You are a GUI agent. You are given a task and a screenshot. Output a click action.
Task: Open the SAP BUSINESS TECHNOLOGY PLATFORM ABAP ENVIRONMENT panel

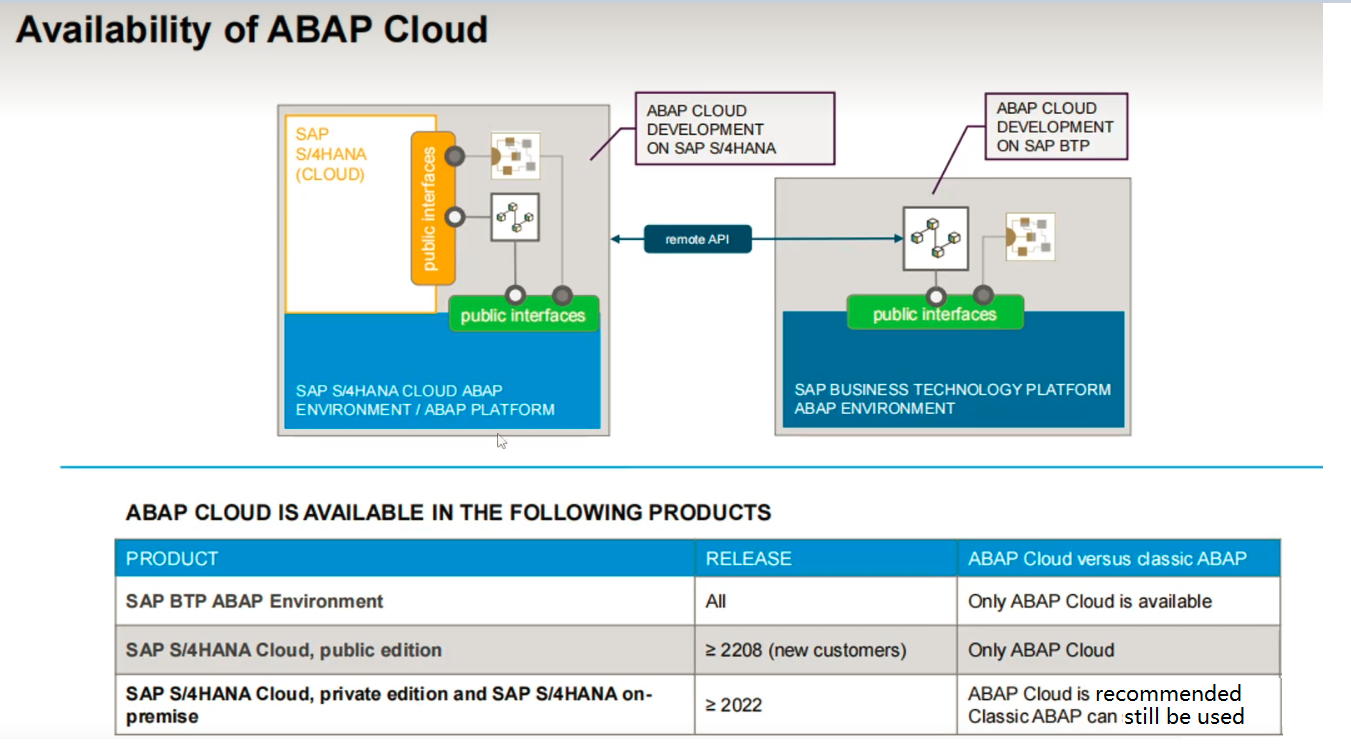point(952,399)
